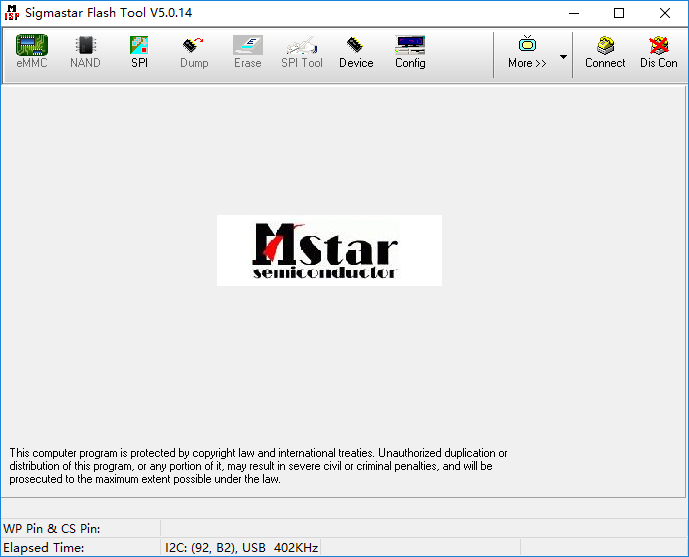This screenshot has width=689, height=557.
Task: Click the Elapsed Time status label
Action: pos(43,548)
